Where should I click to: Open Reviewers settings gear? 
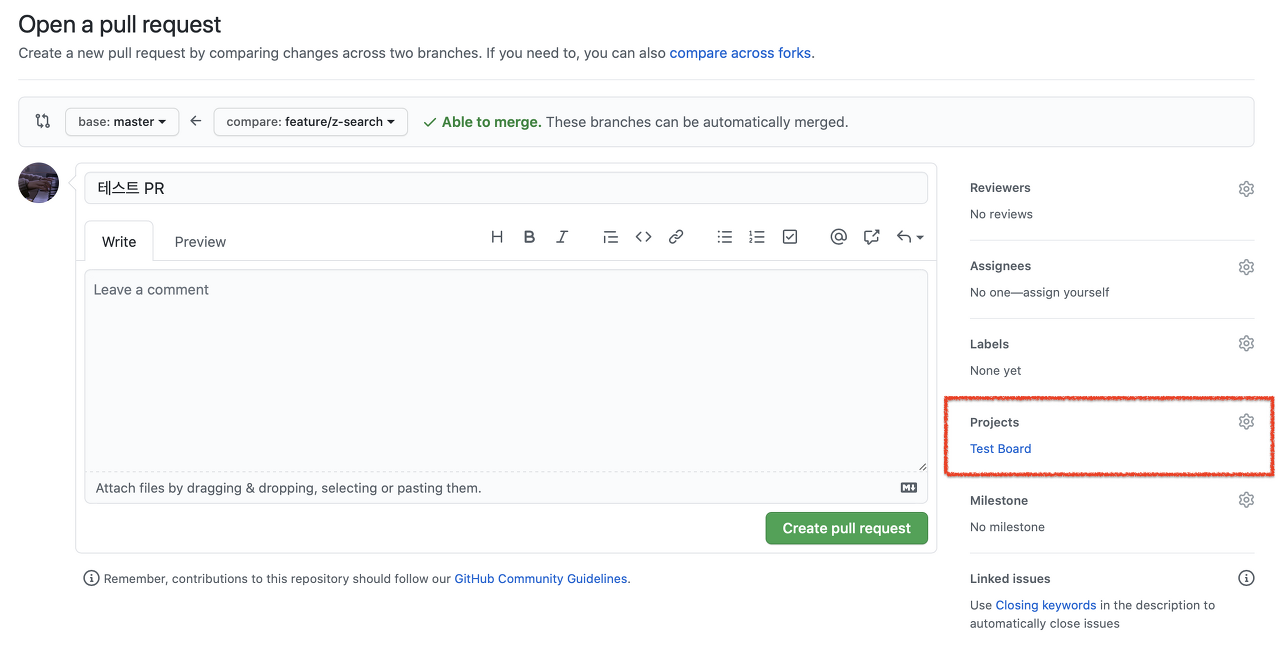click(x=1246, y=188)
